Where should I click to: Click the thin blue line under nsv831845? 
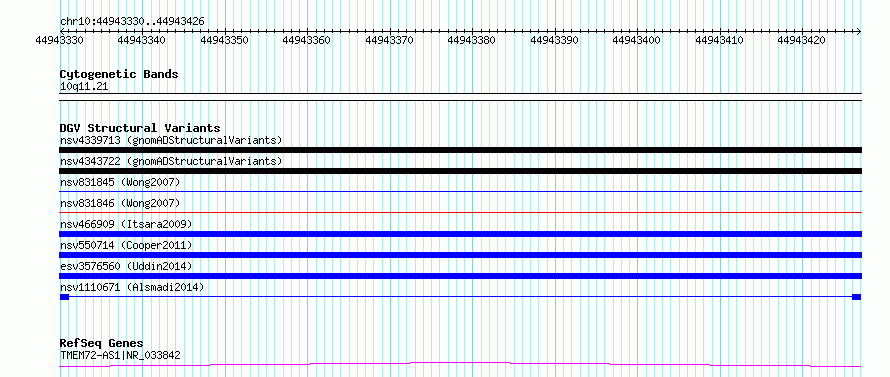click(460, 192)
